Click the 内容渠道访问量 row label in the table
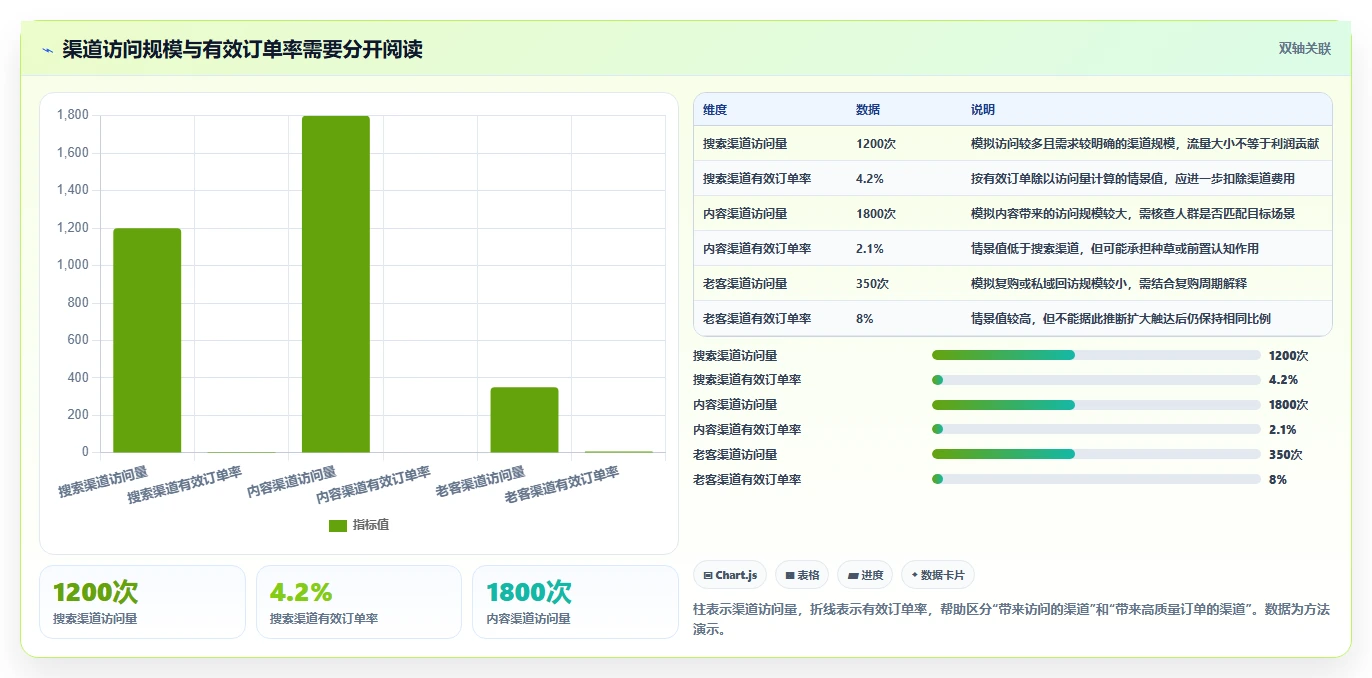 [x=745, y=214]
